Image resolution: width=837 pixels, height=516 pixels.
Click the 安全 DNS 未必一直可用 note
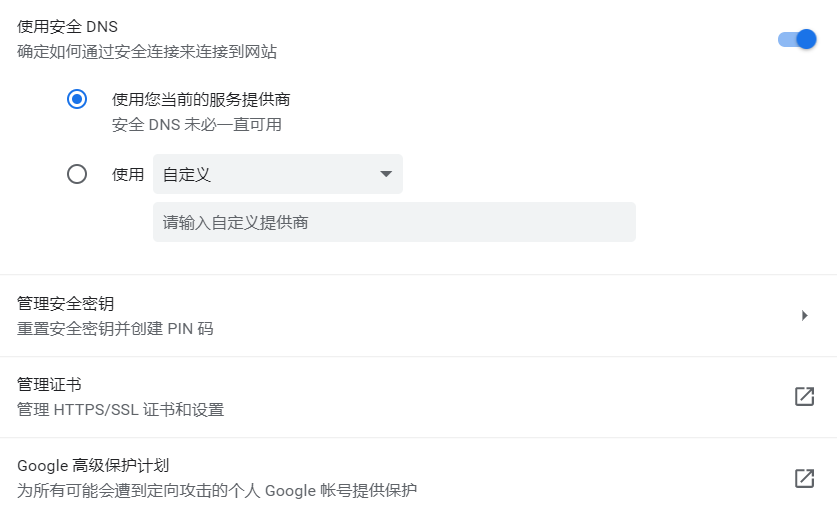(x=196, y=125)
